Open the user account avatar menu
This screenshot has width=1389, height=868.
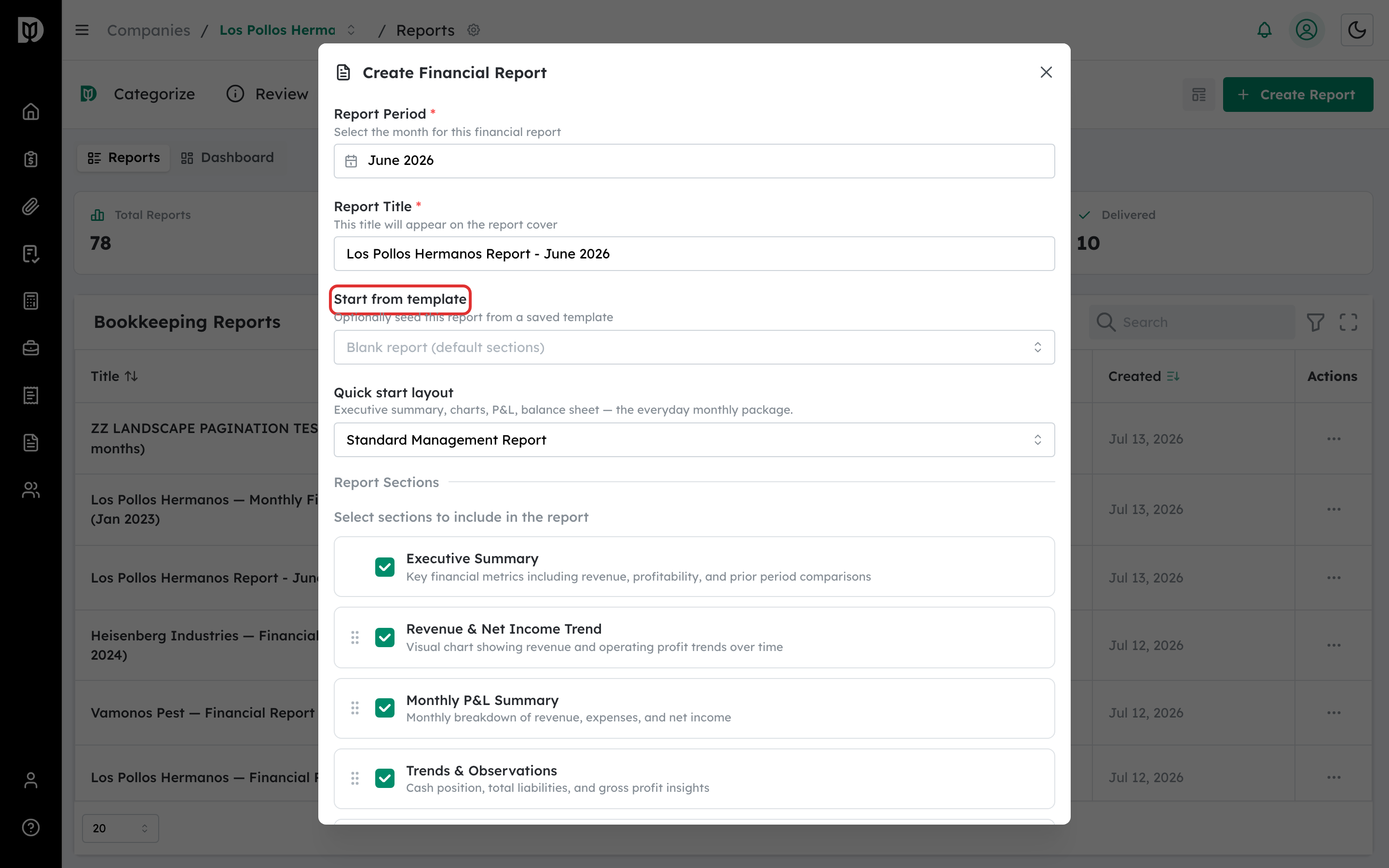tap(1307, 30)
